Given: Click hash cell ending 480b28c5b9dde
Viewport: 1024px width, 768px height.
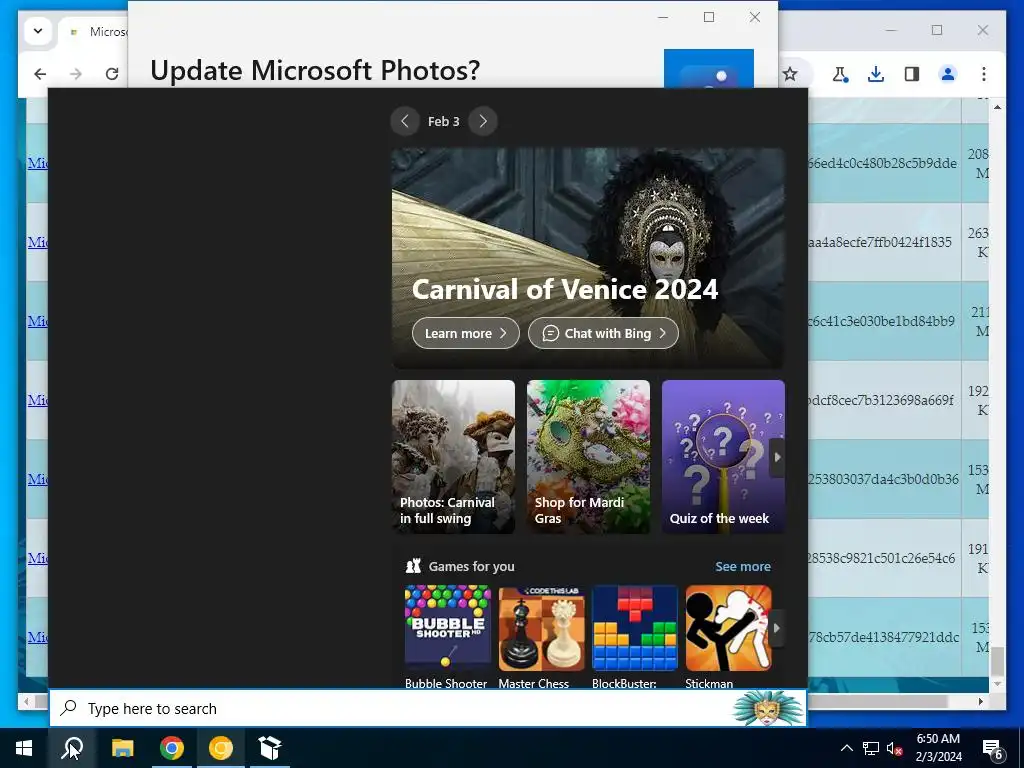Looking at the screenshot, I should point(883,163).
